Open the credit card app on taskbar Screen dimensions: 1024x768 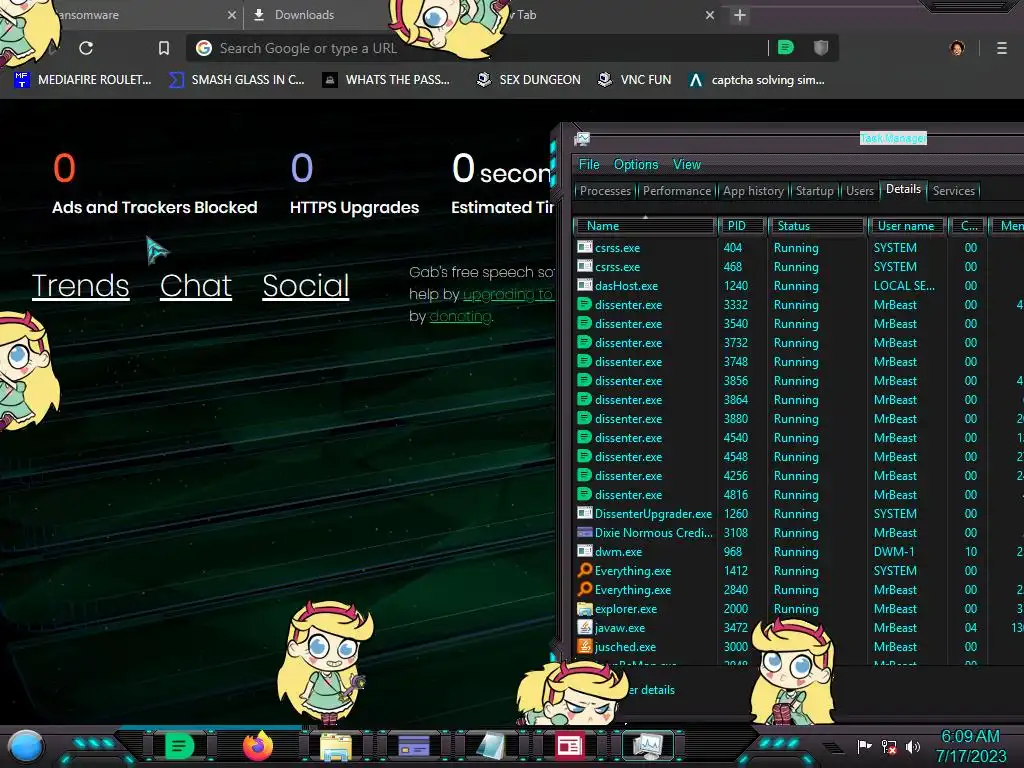(413, 746)
